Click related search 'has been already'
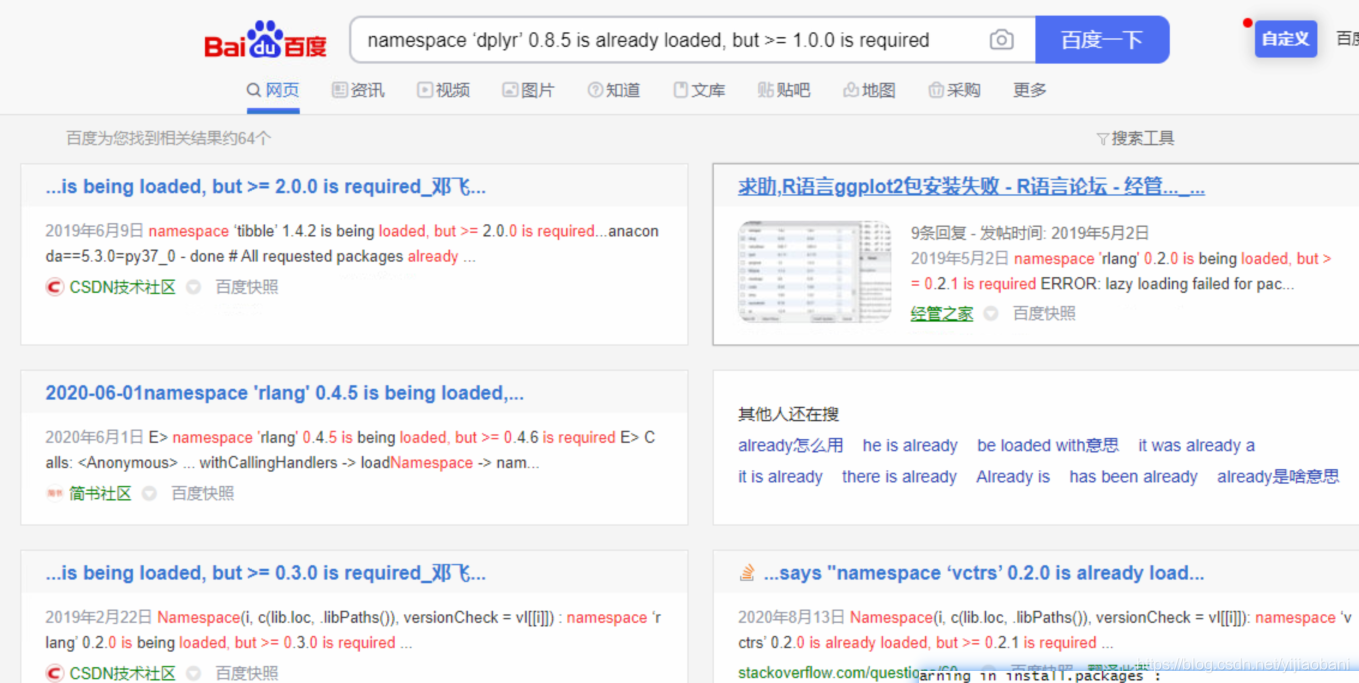Image resolution: width=1359 pixels, height=683 pixels. tap(1133, 476)
